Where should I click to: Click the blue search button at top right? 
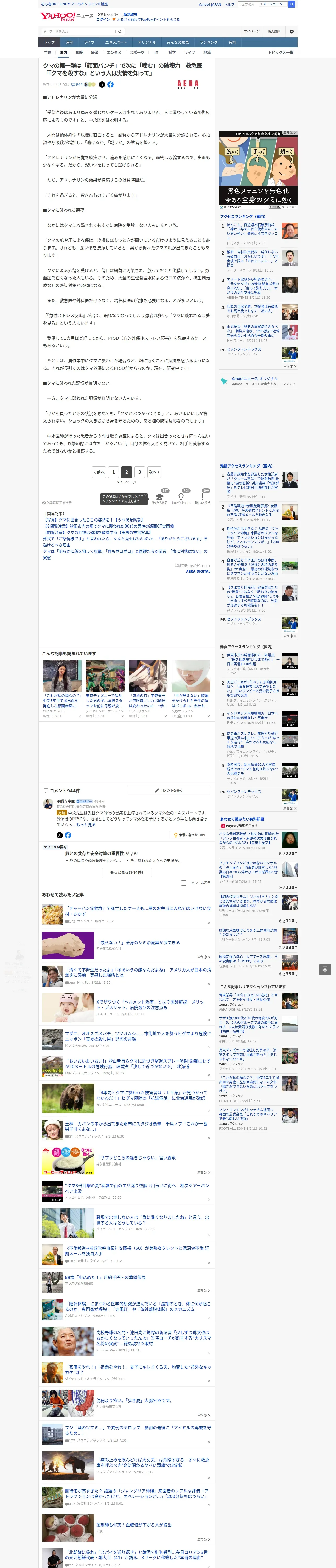[292, 4]
